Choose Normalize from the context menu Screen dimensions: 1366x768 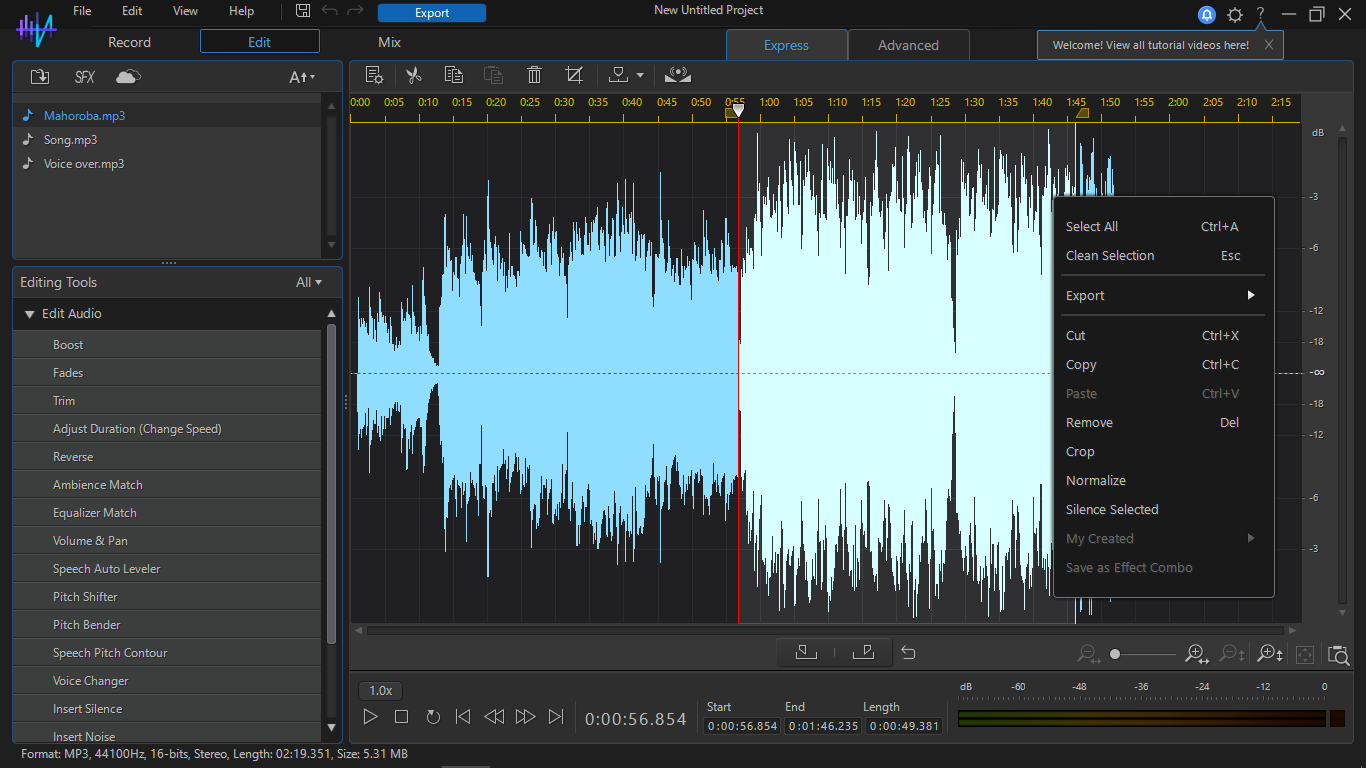coord(1096,481)
